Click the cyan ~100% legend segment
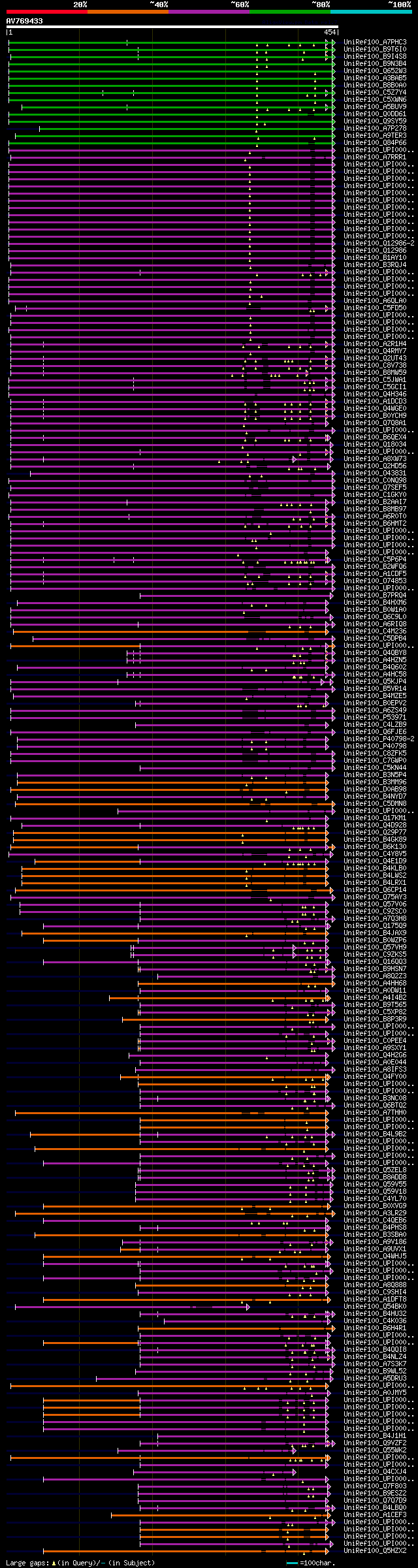418x1568 pixels. click(x=371, y=12)
